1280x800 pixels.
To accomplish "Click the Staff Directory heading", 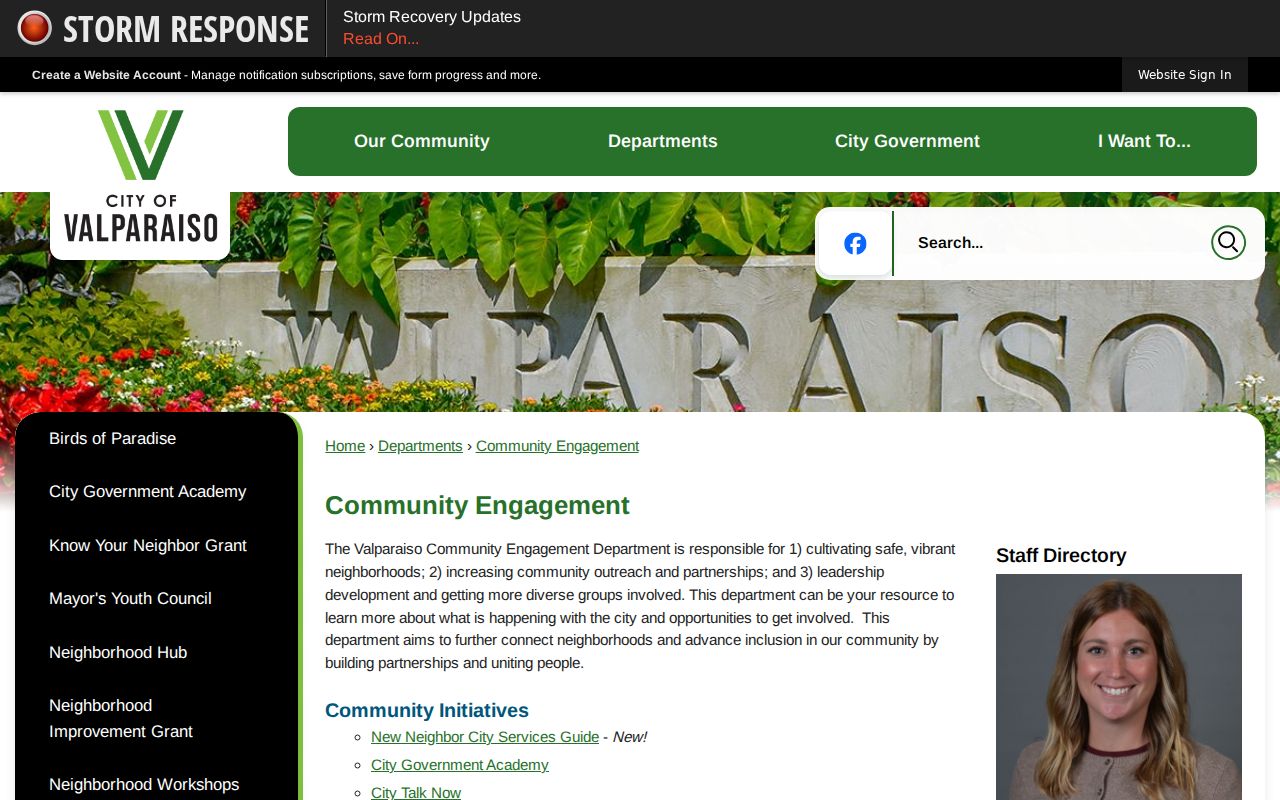I will (x=1061, y=555).
